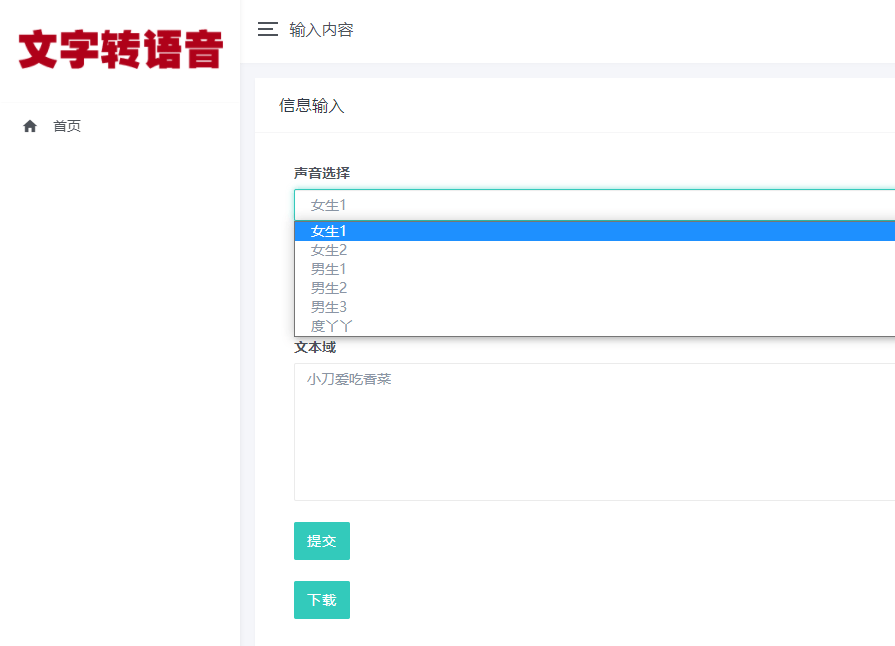Click the 输入内容 header label
The width and height of the screenshot is (895, 646).
[x=322, y=30]
